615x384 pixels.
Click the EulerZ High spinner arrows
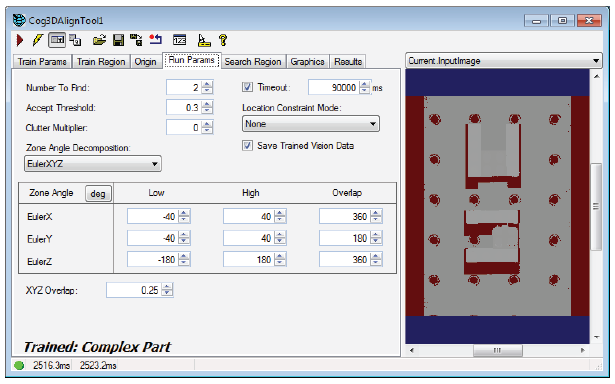(x=280, y=260)
